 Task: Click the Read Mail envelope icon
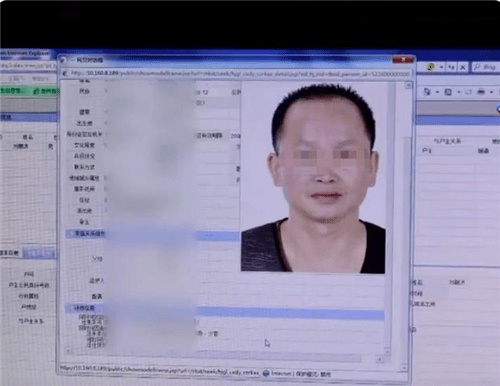[x=469, y=92]
